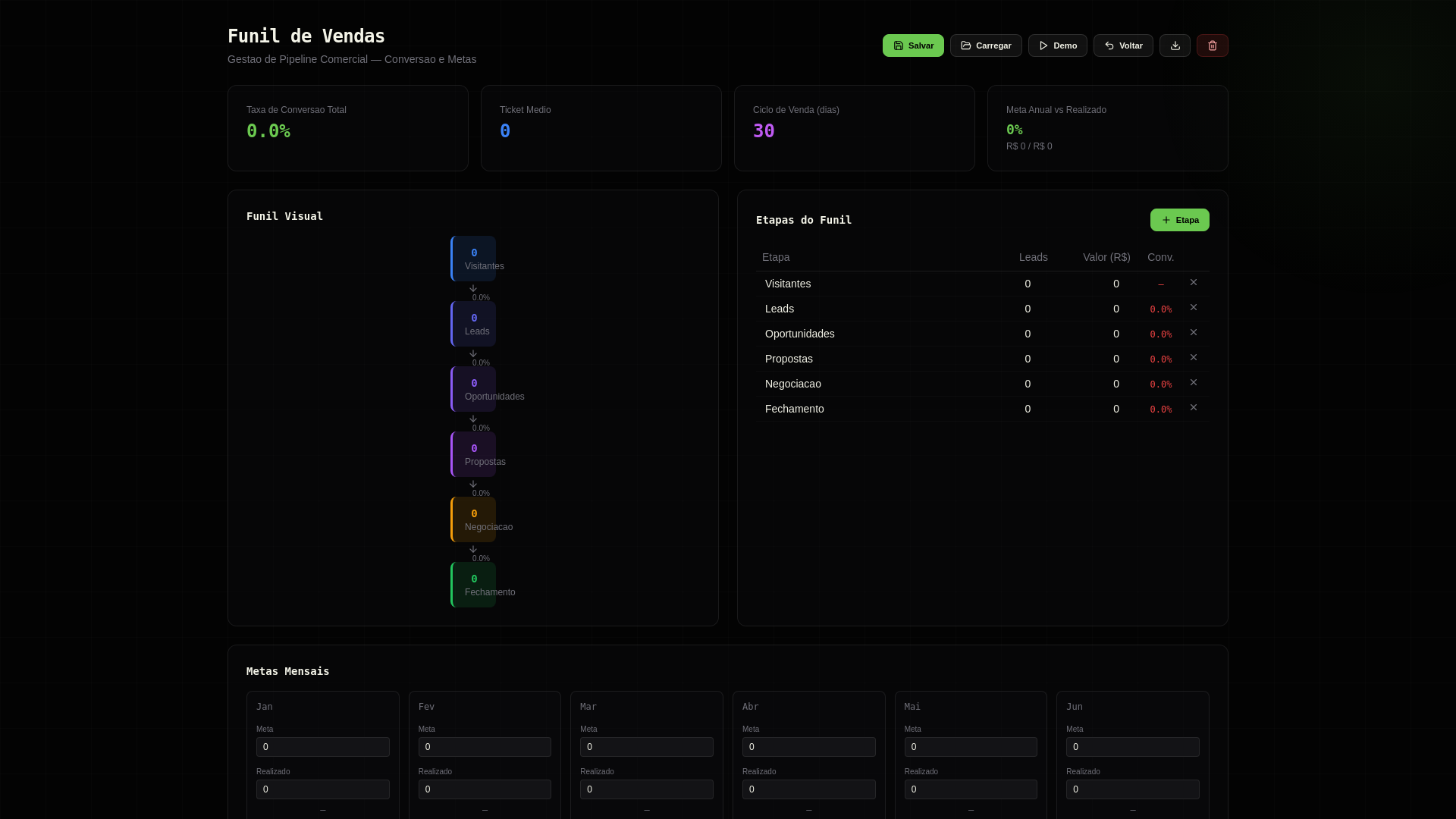Select the Propostas funnel block

[473, 454]
